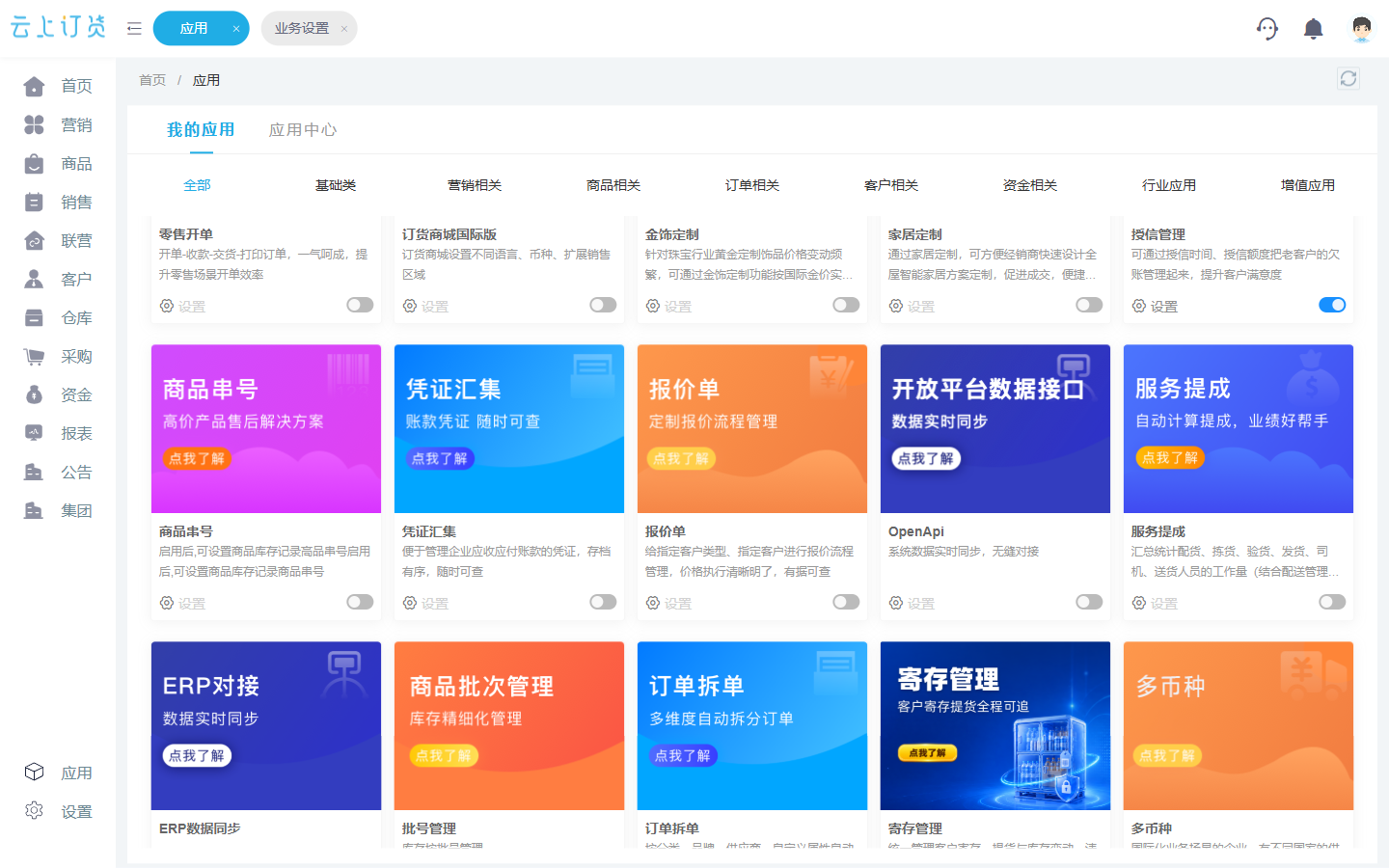The image size is (1389, 868).
Task: Open 联营 in the sidebar
Action: click(x=58, y=241)
